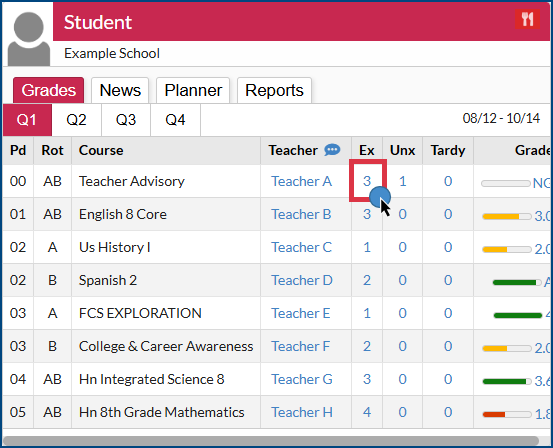This screenshot has height=448, width=553.
Task: Click excused count 3 for Hn Integrated Science 8
Action: pos(367,379)
